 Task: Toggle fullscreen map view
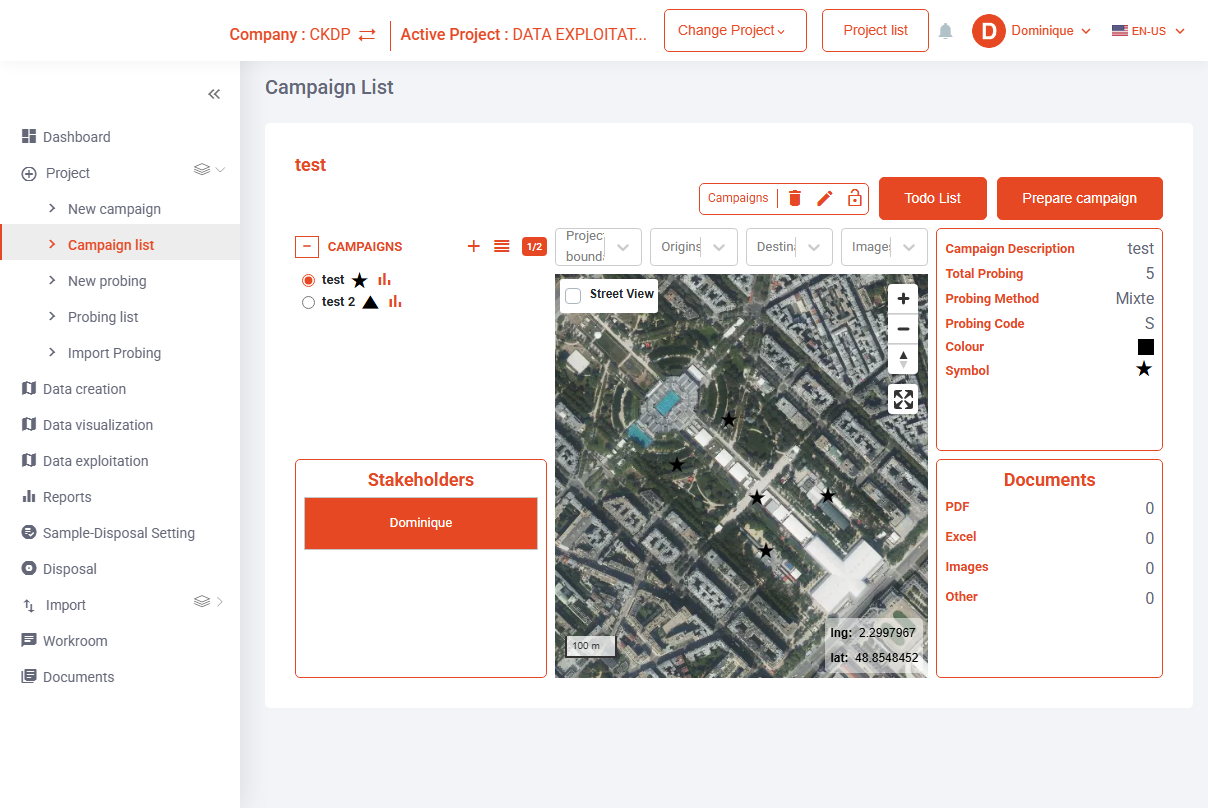(x=903, y=400)
